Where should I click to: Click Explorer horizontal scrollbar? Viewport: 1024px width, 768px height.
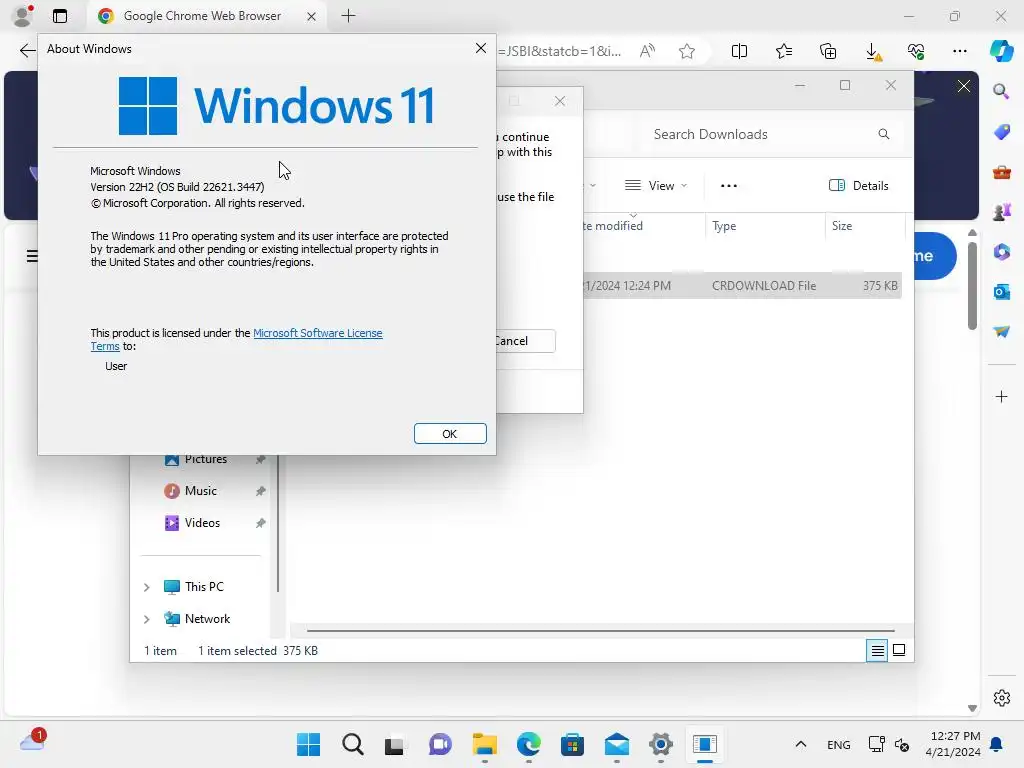[x=600, y=631]
